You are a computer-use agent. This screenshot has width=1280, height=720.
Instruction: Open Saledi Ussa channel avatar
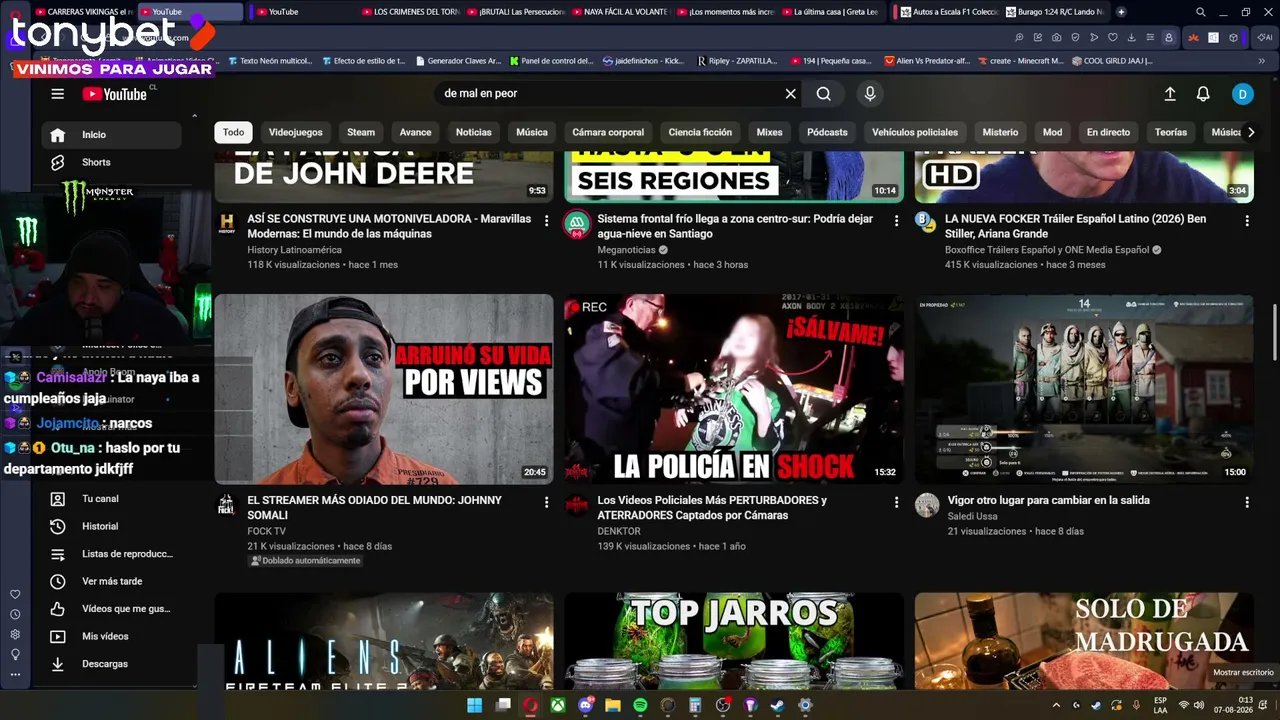927,505
